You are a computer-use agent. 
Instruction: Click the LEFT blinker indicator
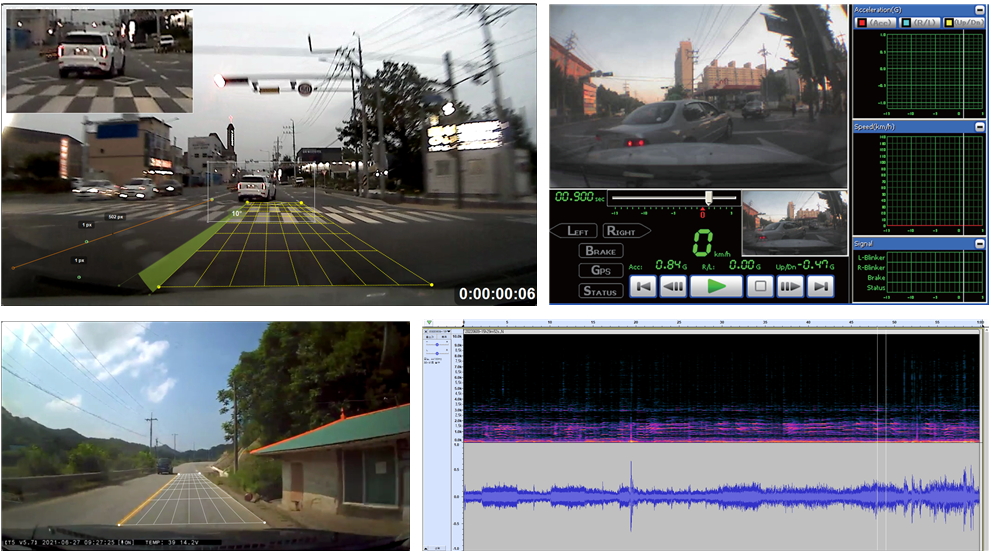pyautogui.click(x=575, y=231)
